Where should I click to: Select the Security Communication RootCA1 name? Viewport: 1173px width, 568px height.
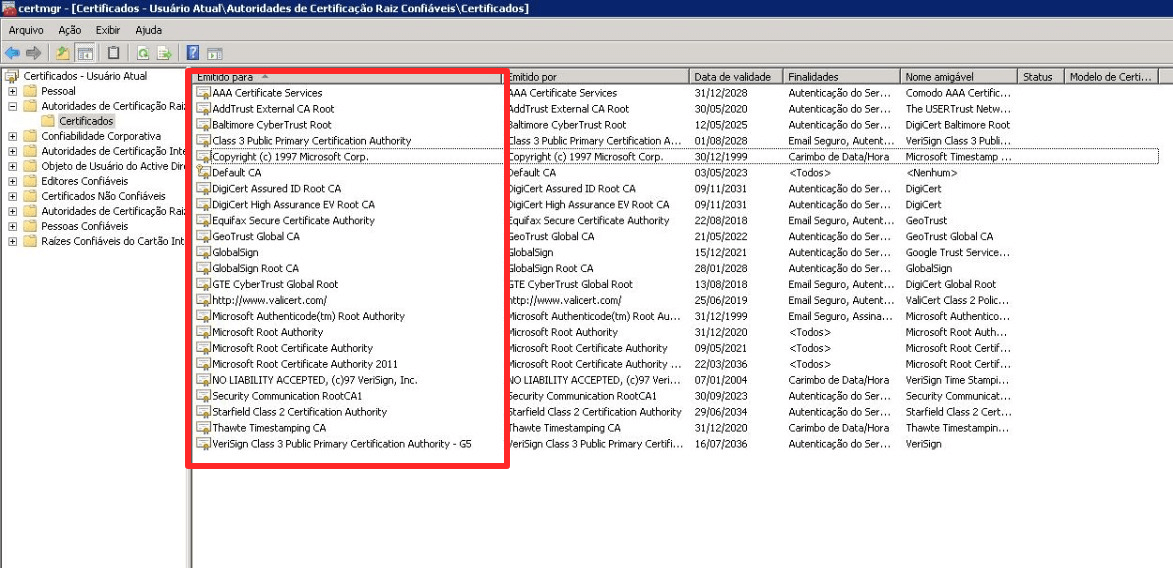[287, 396]
